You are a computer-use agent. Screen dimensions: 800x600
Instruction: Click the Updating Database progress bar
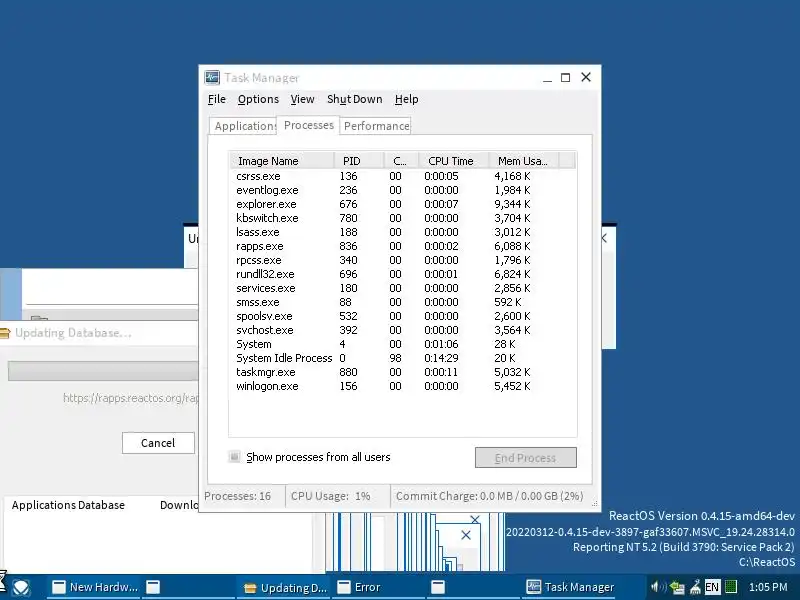click(x=103, y=371)
